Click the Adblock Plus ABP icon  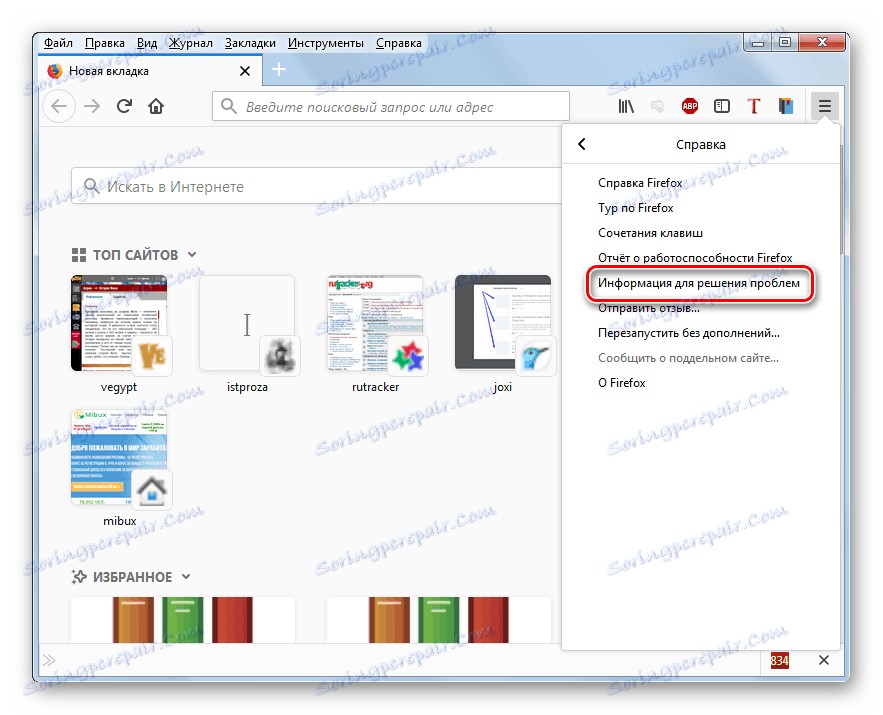(x=689, y=106)
